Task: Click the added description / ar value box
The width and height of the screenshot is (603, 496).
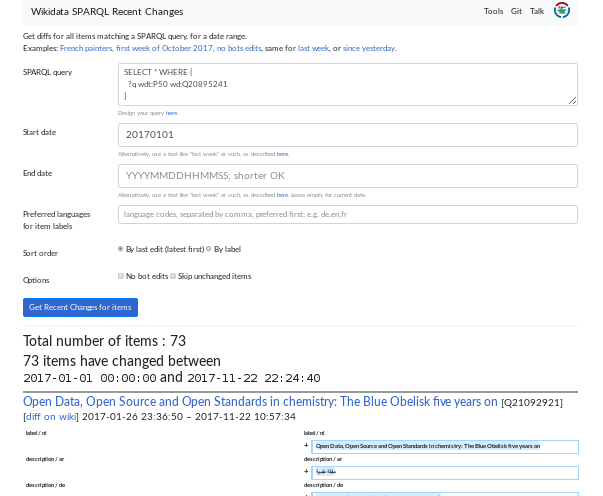Action: pos(445,473)
